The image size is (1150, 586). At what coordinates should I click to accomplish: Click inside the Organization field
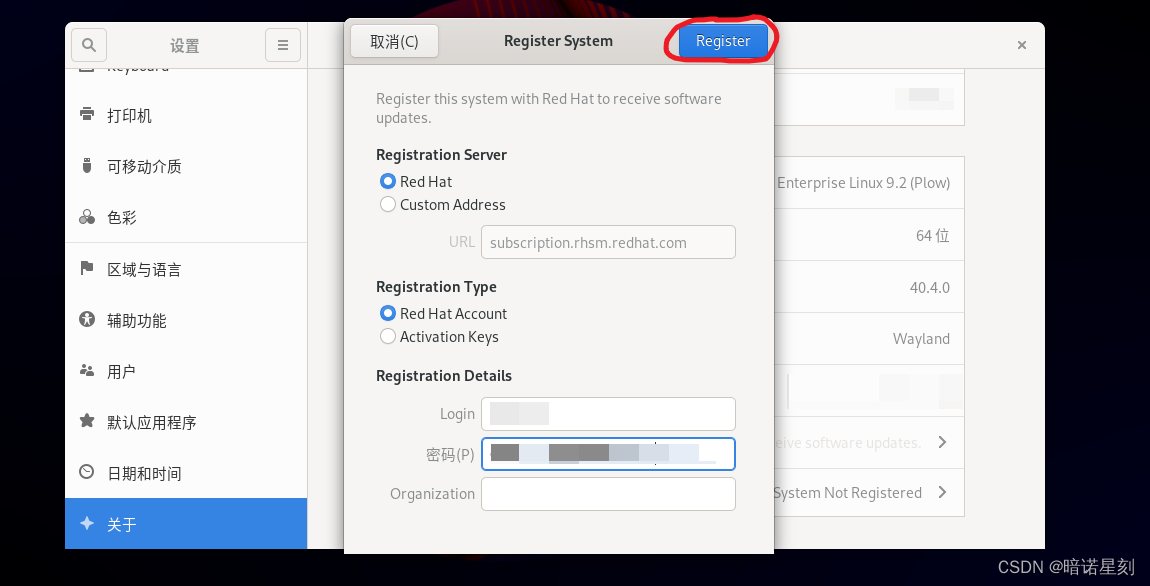608,493
